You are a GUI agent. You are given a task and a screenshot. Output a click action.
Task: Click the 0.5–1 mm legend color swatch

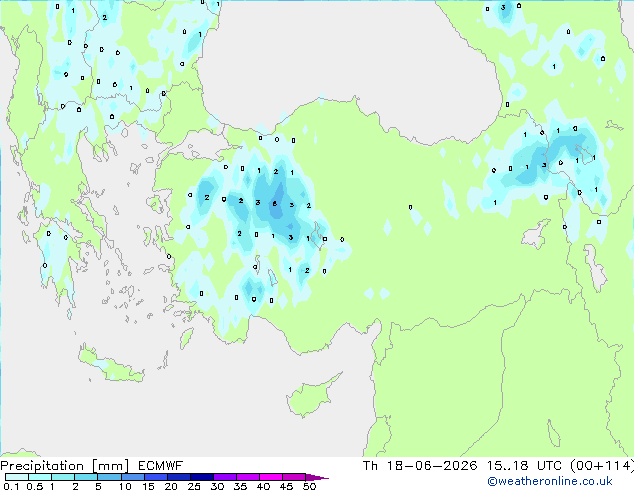pyautogui.click(x=40, y=477)
